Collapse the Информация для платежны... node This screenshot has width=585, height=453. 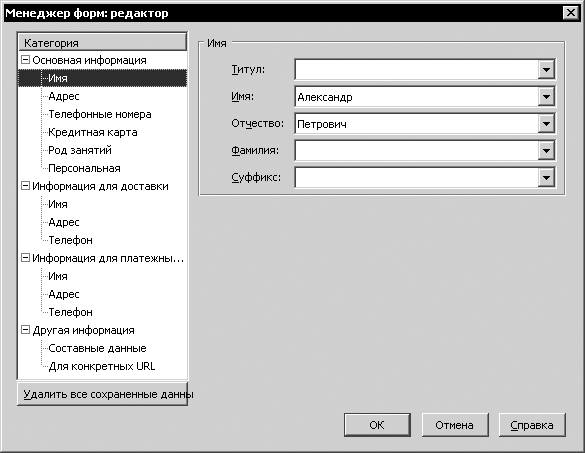pos(25,257)
